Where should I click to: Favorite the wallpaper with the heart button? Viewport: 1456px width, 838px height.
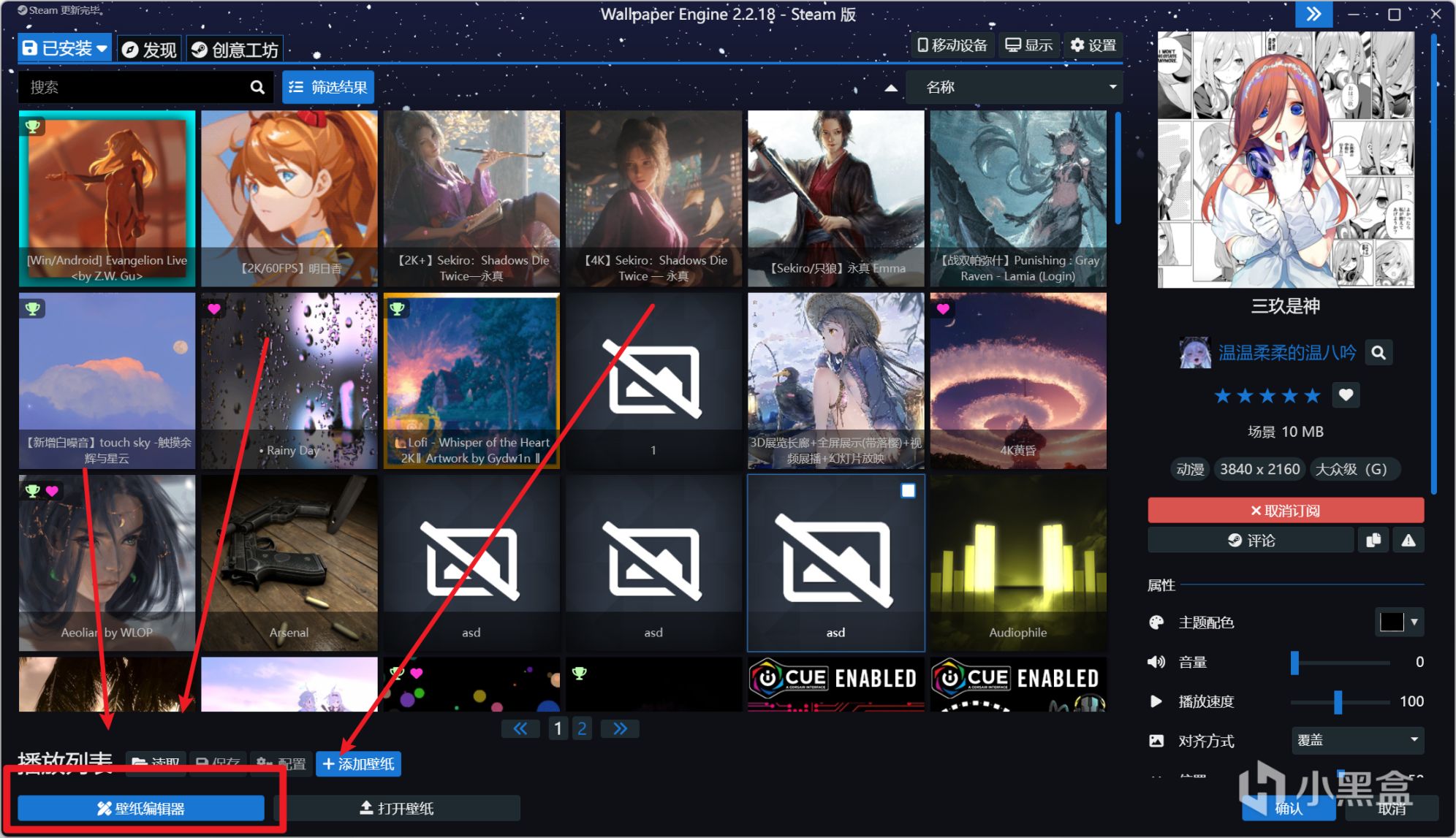1346,395
